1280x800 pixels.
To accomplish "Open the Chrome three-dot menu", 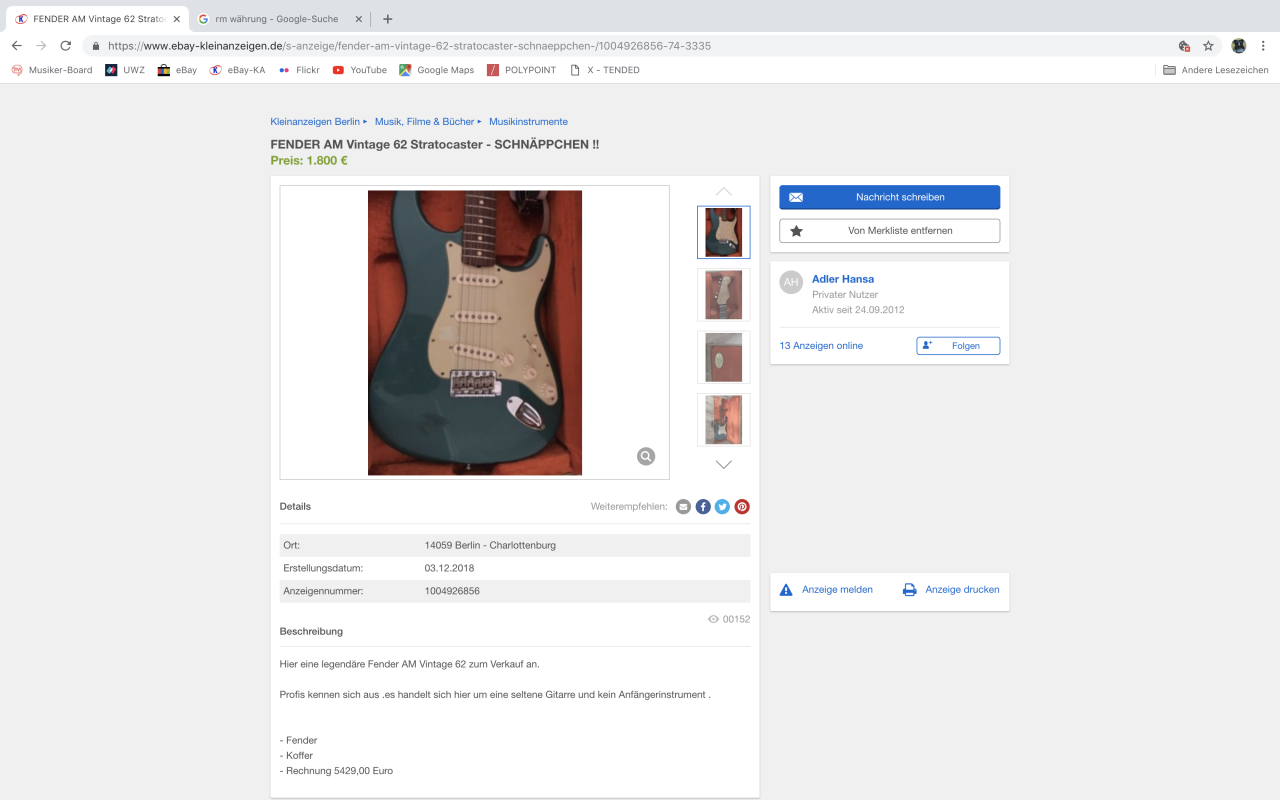I will pyautogui.click(x=1263, y=46).
